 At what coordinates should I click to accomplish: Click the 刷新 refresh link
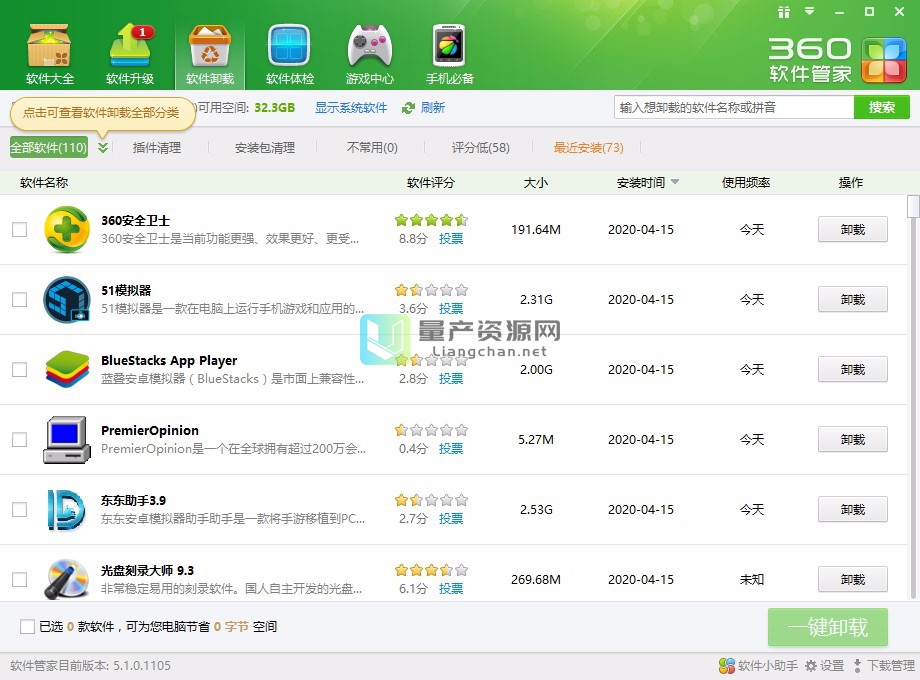tap(432, 108)
